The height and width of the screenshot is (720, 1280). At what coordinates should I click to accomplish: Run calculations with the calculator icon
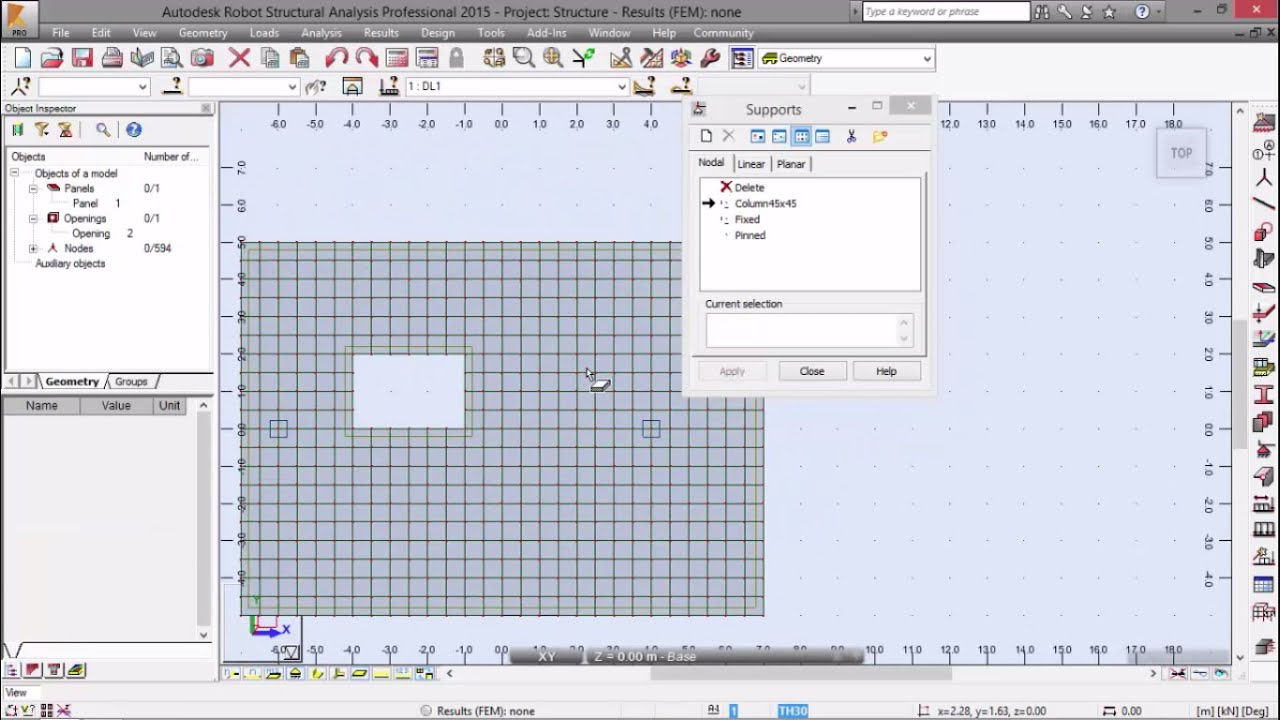pos(397,58)
